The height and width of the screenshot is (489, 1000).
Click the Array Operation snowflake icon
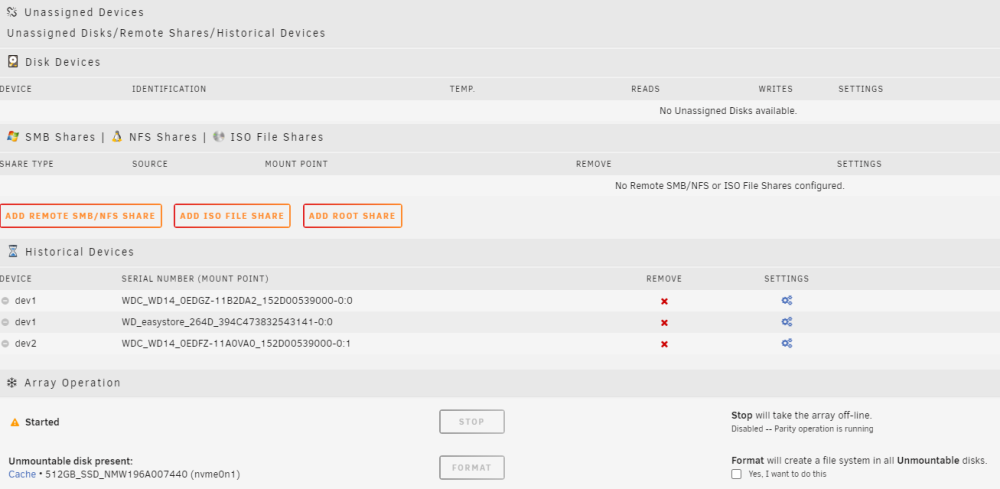tap(11, 383)
